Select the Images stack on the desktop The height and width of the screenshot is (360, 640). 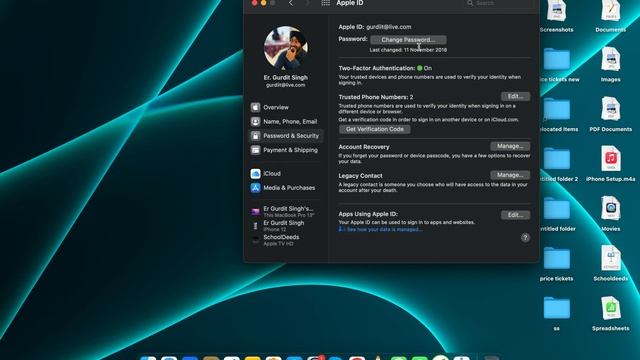pyautogui.click(x=611, y=65)
